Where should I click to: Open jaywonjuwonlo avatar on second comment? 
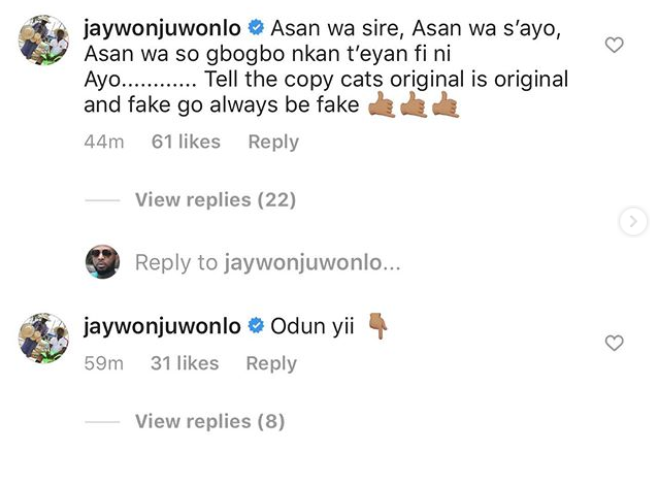click(43, 338)
